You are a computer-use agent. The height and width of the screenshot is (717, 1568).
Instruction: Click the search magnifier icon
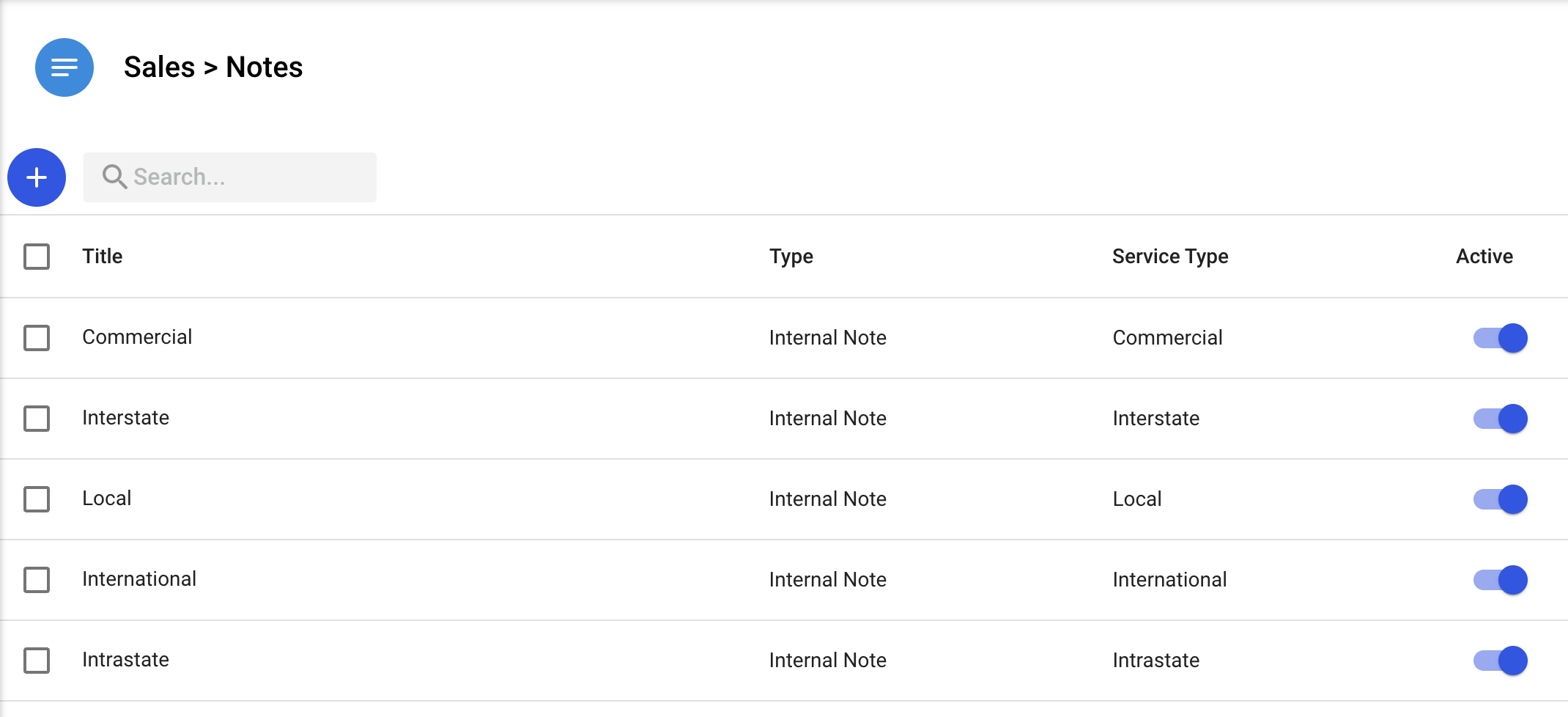point(114,177)
